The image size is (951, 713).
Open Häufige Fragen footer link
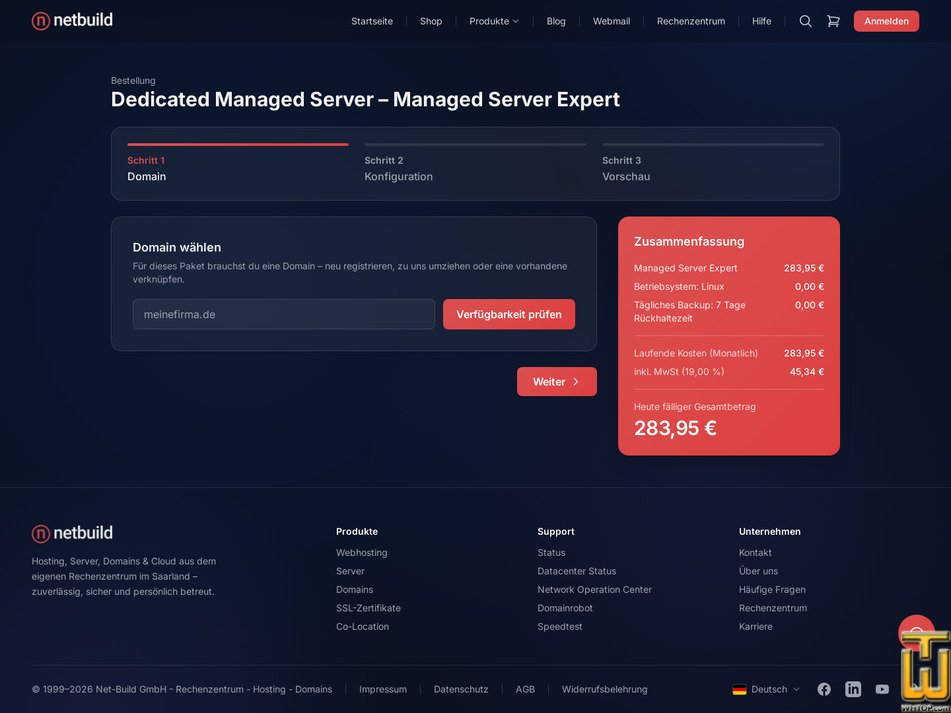772,589
